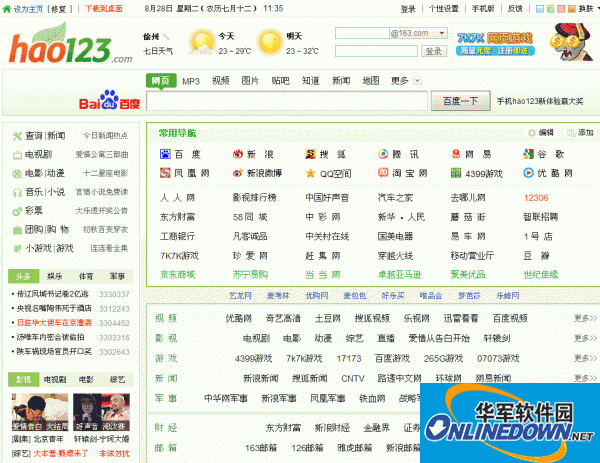Expand 更多 for the 影视 row
This screenshot has width=600, height=463.
[x=585, y=338]
